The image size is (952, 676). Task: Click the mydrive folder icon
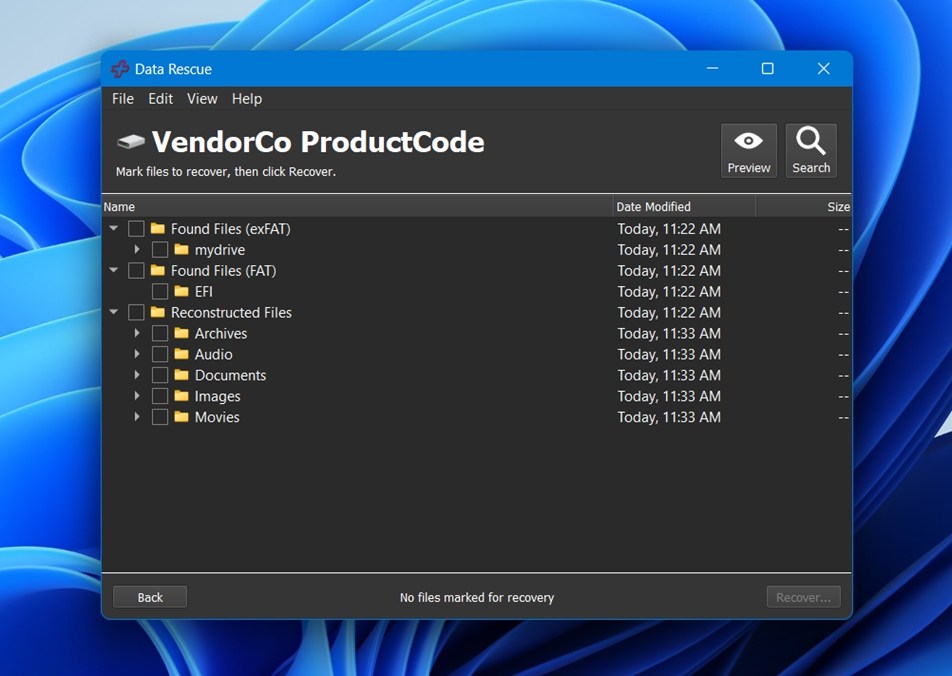pos(182,249)
